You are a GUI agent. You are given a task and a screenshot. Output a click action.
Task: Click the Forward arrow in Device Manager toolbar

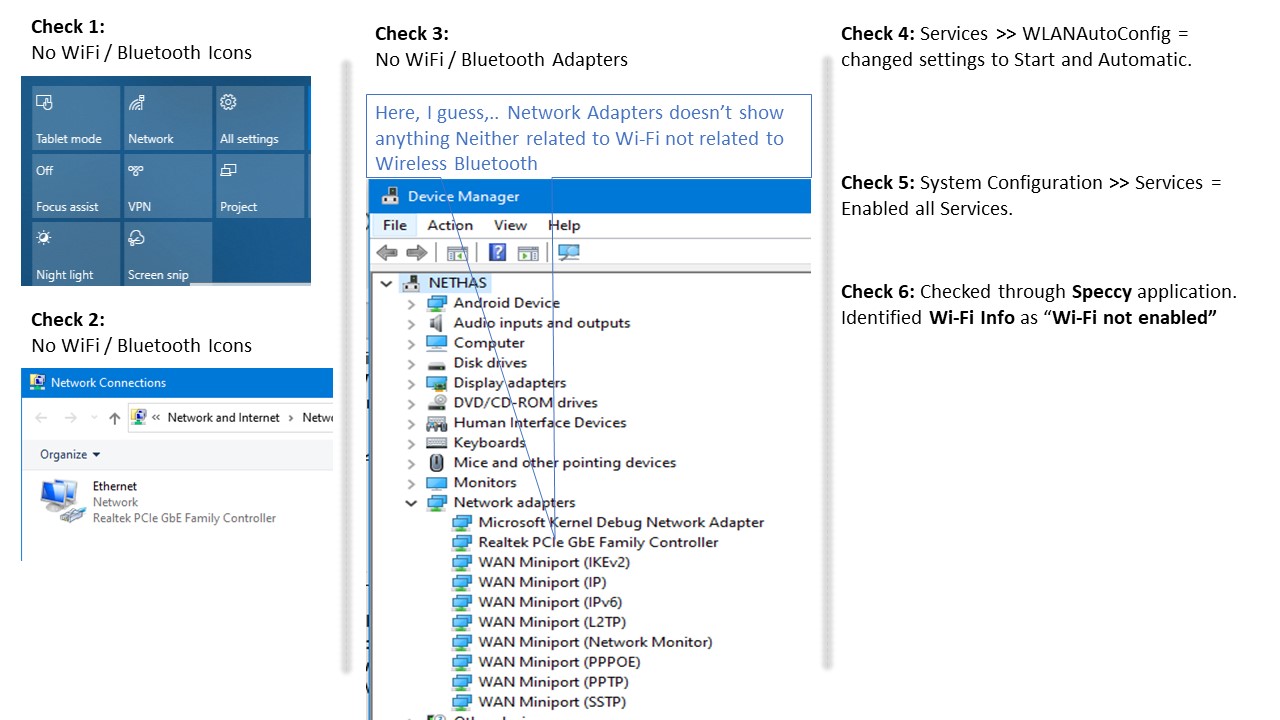point(416,253)
